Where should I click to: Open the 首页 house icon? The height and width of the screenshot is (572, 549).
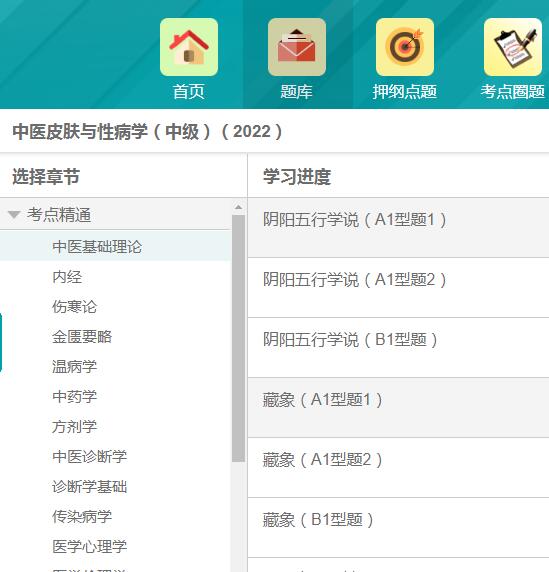(x=189, y=47)
